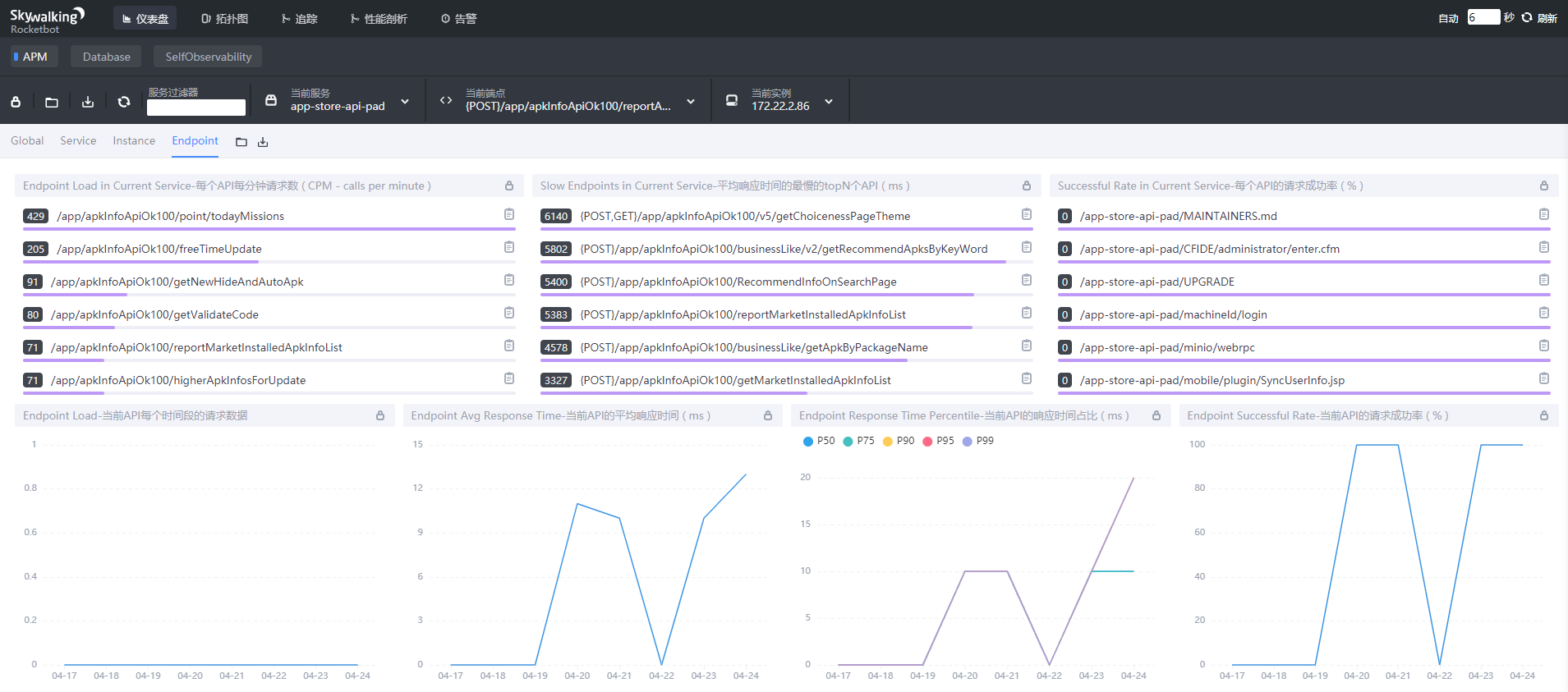Open the 追踪 trace menu
This screenshot has height=692, width=1568.
pyautogui.click(x=299, y=18)
